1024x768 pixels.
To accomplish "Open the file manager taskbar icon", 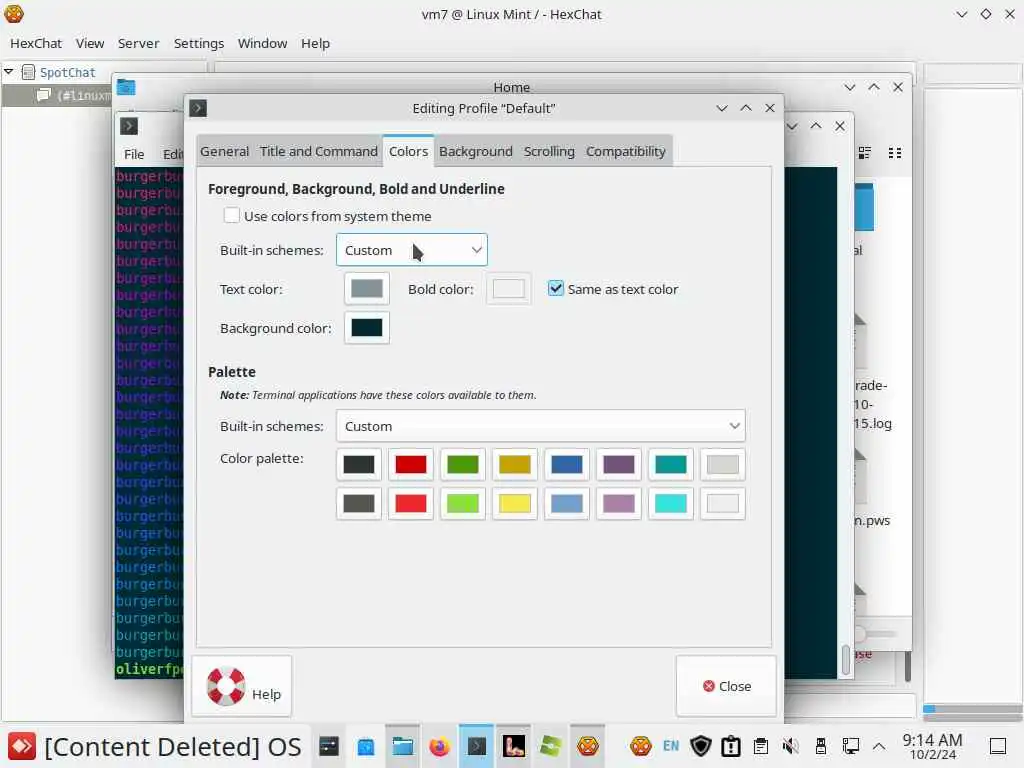I will (x=402, y=746).
